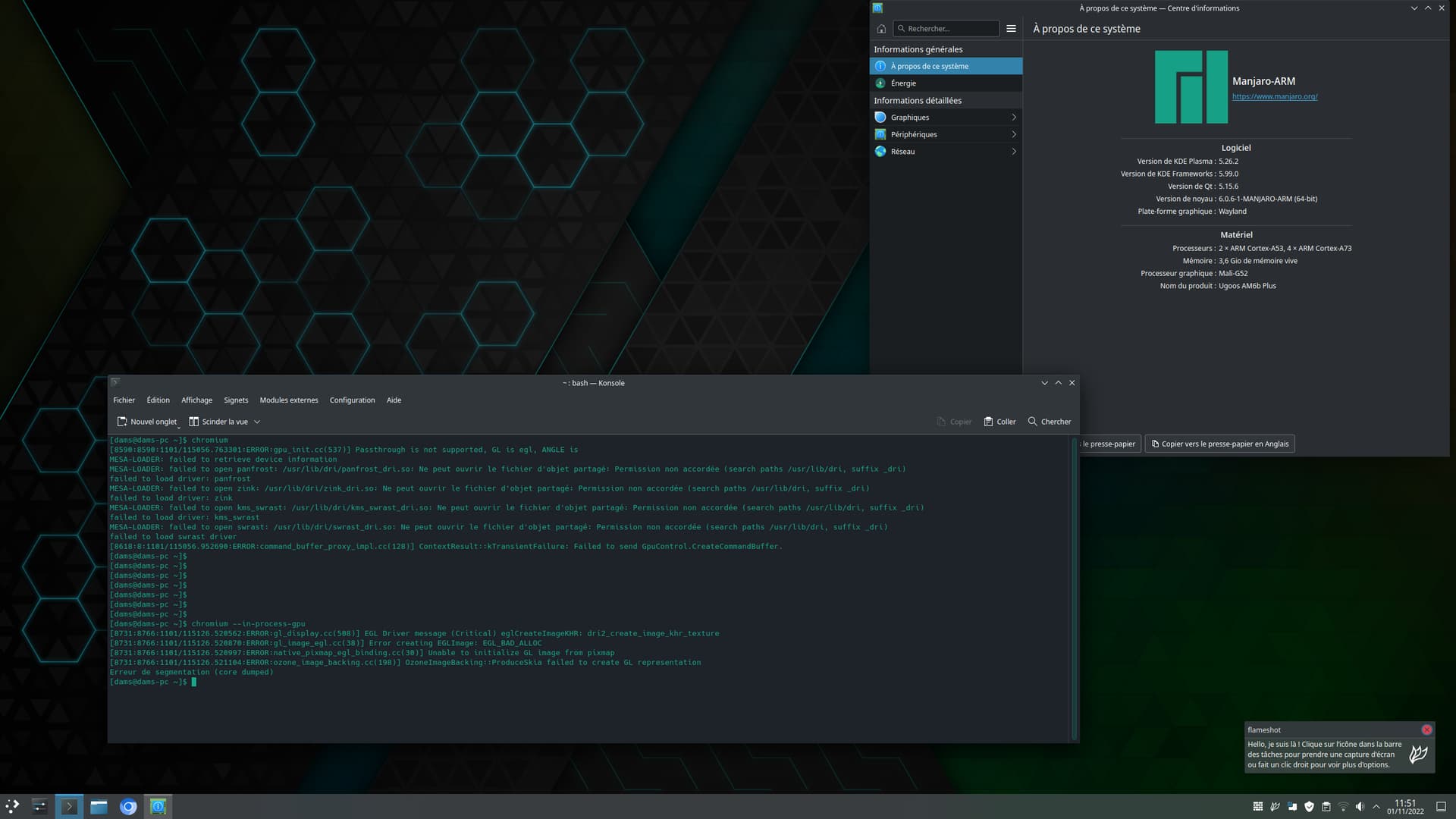The width and height of the screenshot is (1456, 819).
Task: Open the application launcher in taskbar
Action: pyautogui.click(x=12, y=807)
